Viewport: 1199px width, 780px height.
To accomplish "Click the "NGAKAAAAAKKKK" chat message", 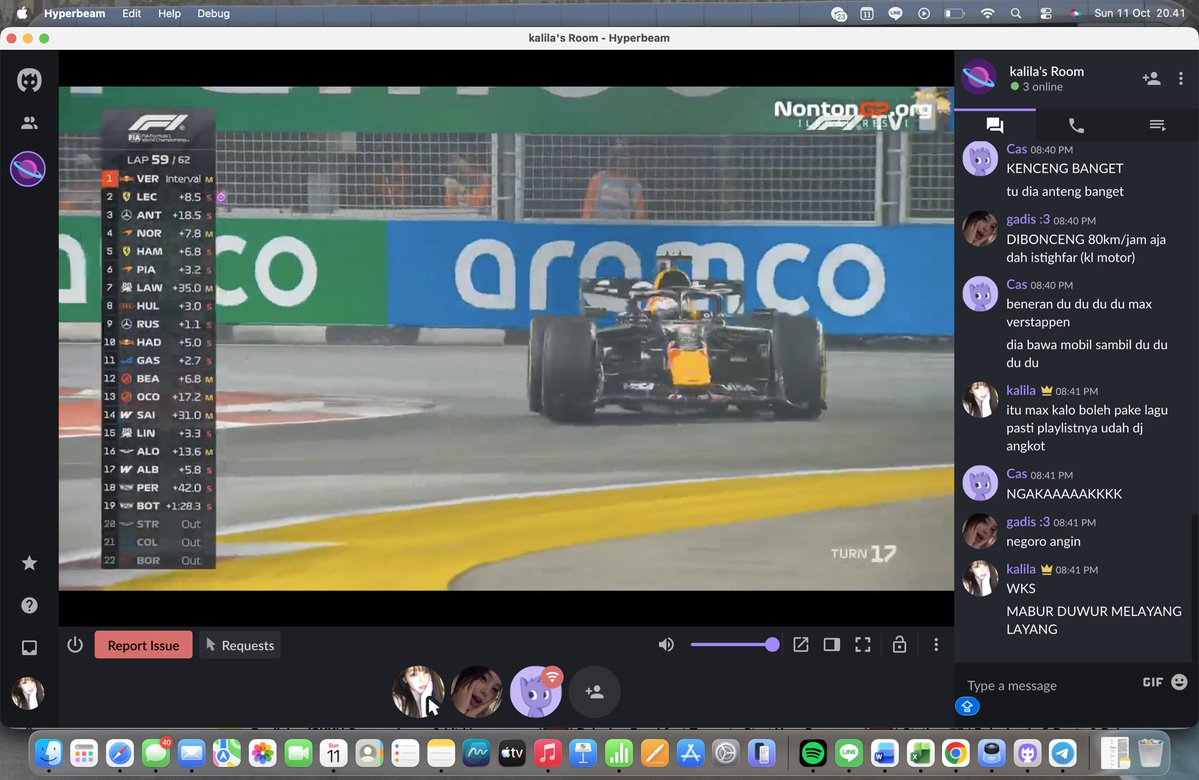I will [1064, 494].
